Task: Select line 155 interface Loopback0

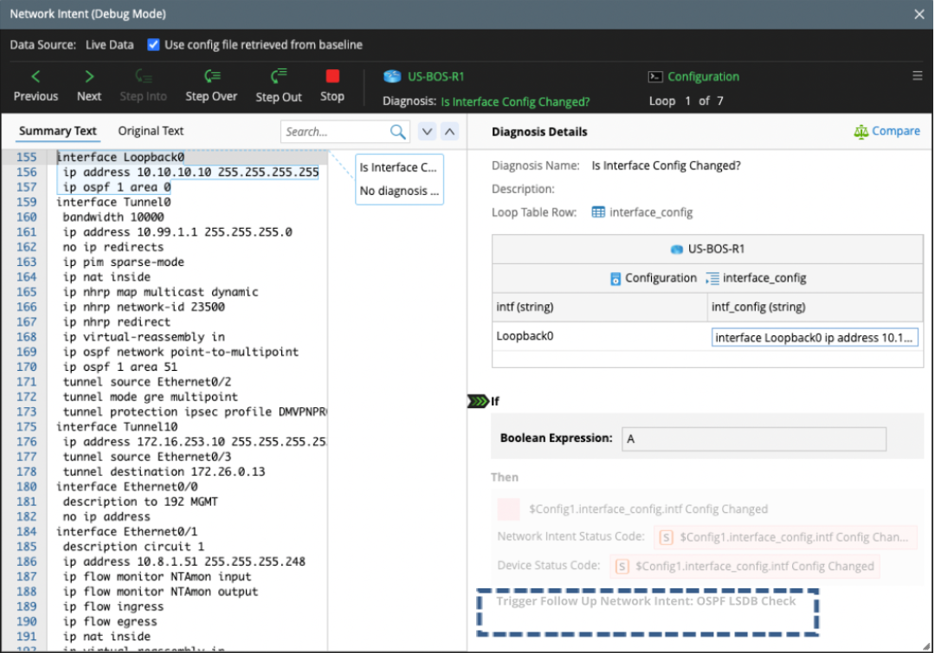Action: click(120, 157)
